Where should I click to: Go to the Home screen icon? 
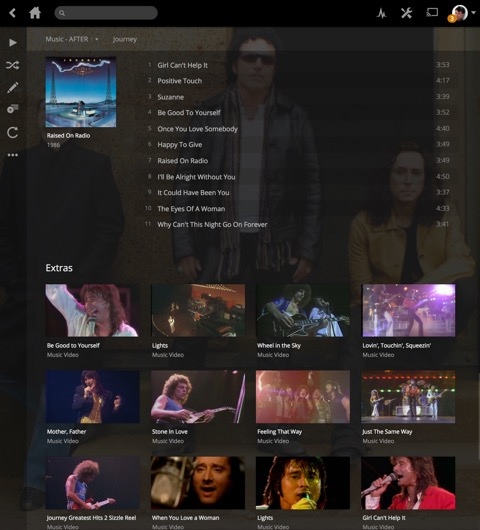pos(35,13)
